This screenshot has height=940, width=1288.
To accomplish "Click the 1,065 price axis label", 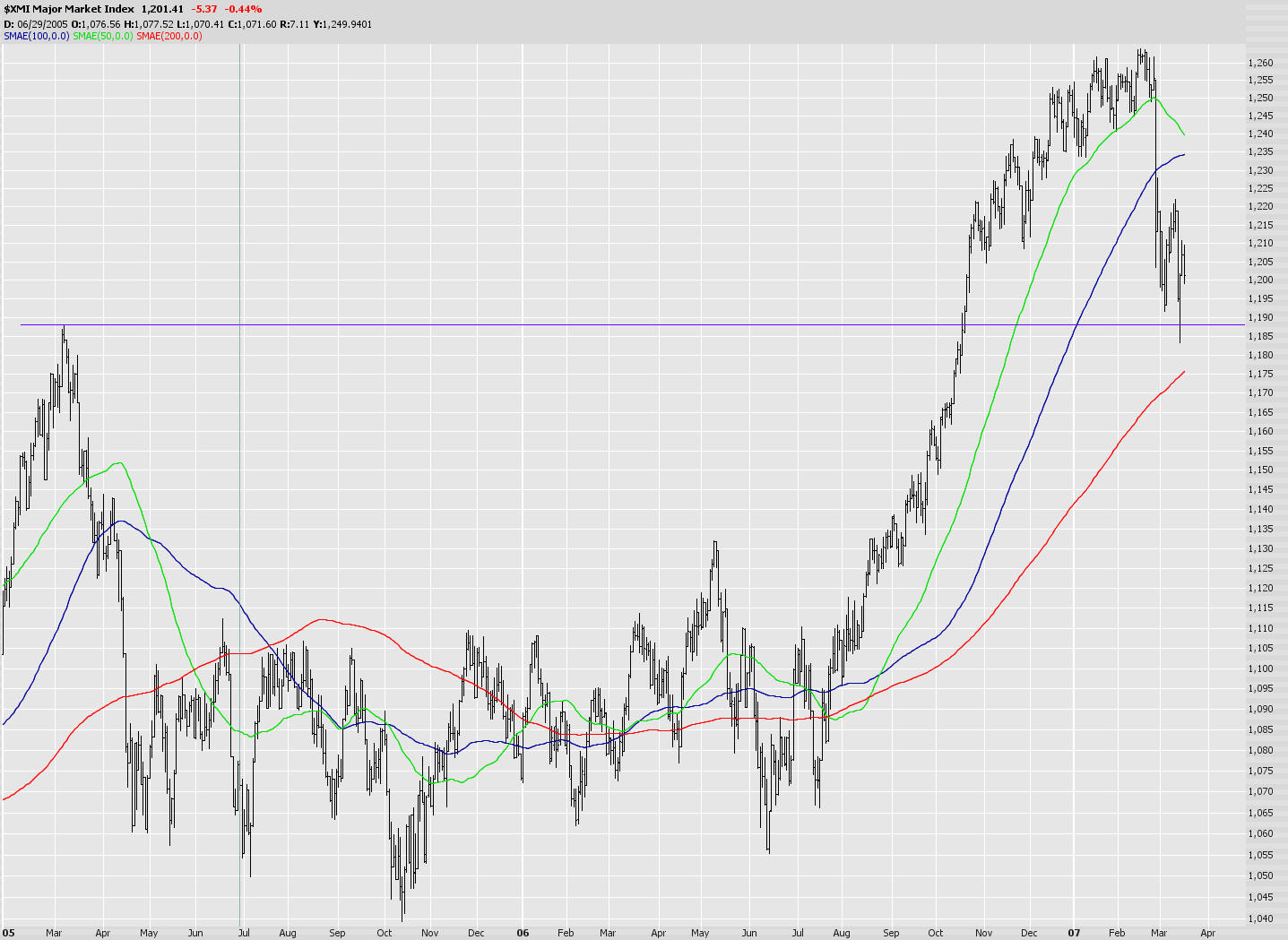I will 1260,813.
